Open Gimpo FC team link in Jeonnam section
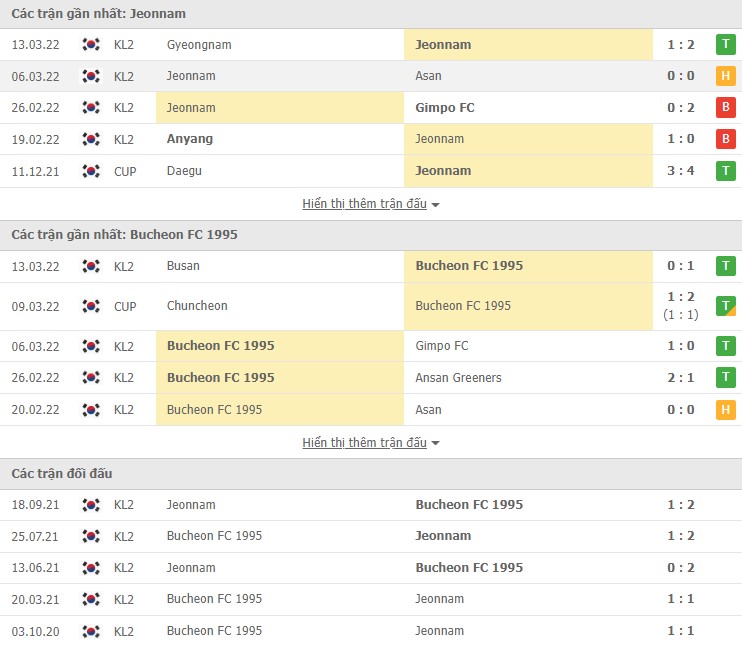 coord(445,108)
